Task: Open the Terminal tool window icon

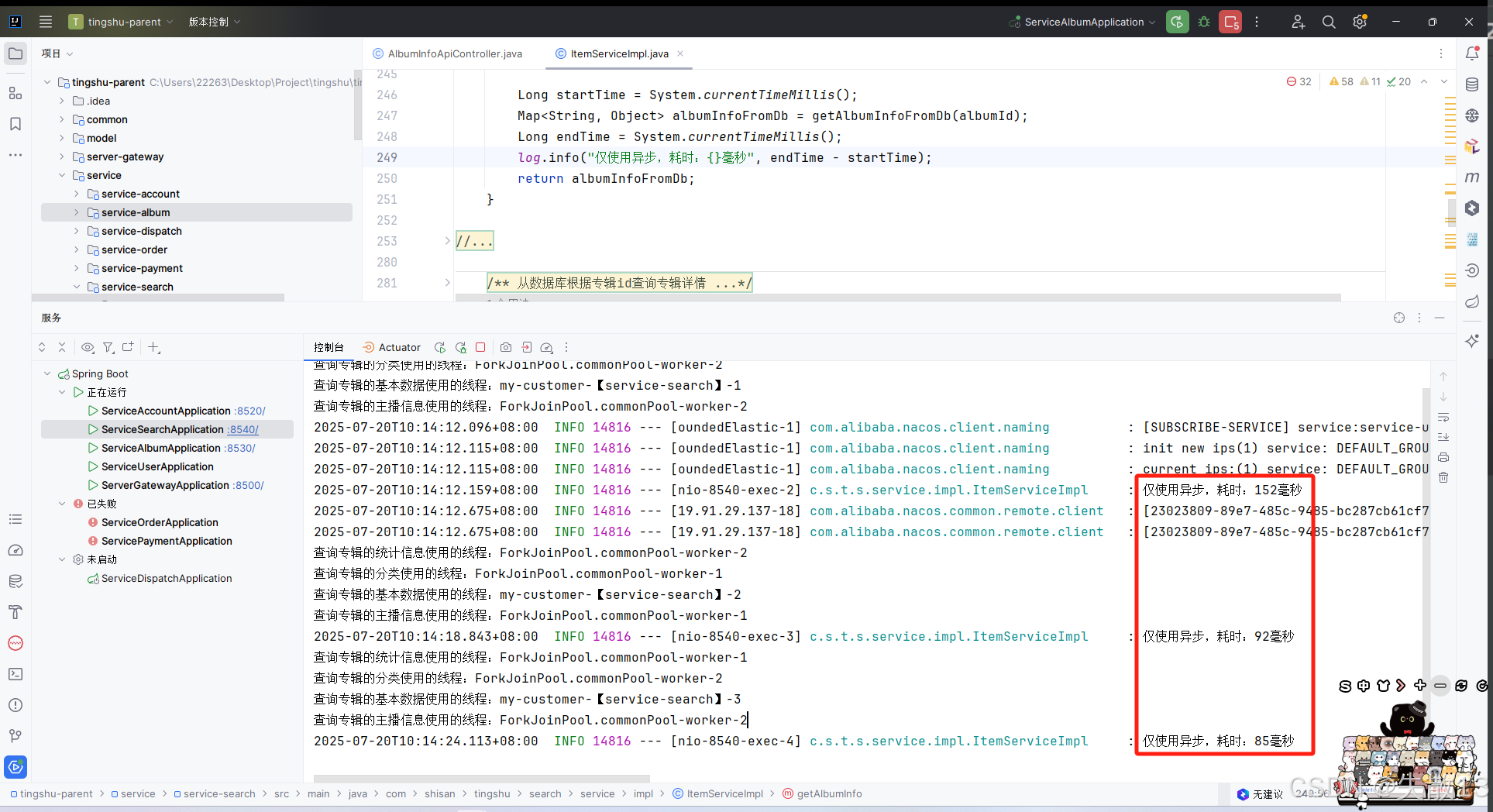Action: (x=15, y=674)
